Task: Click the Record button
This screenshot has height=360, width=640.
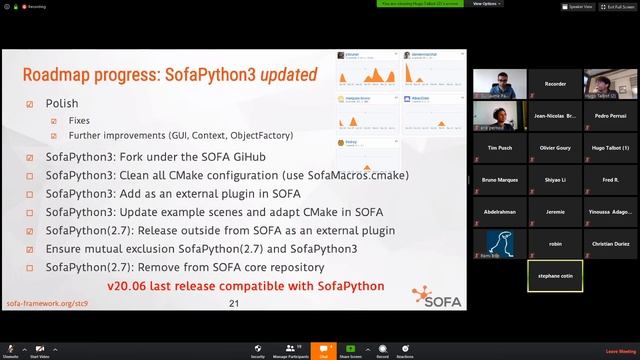Action: point(382,351)
